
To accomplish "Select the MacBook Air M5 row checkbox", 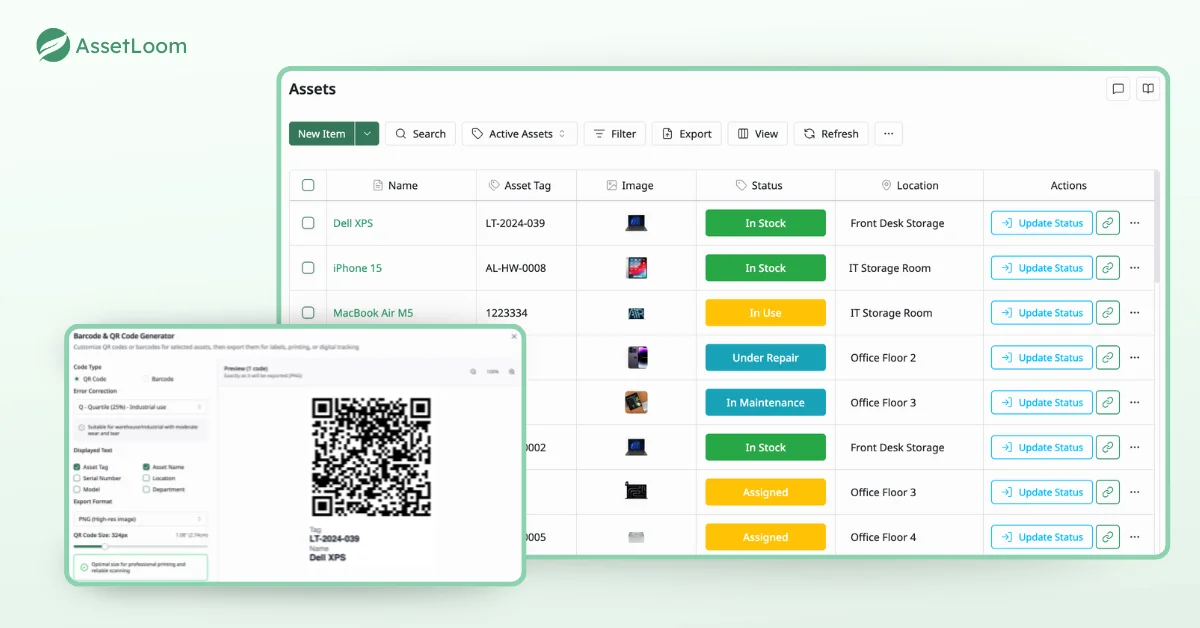I will (x=308, y=313).
